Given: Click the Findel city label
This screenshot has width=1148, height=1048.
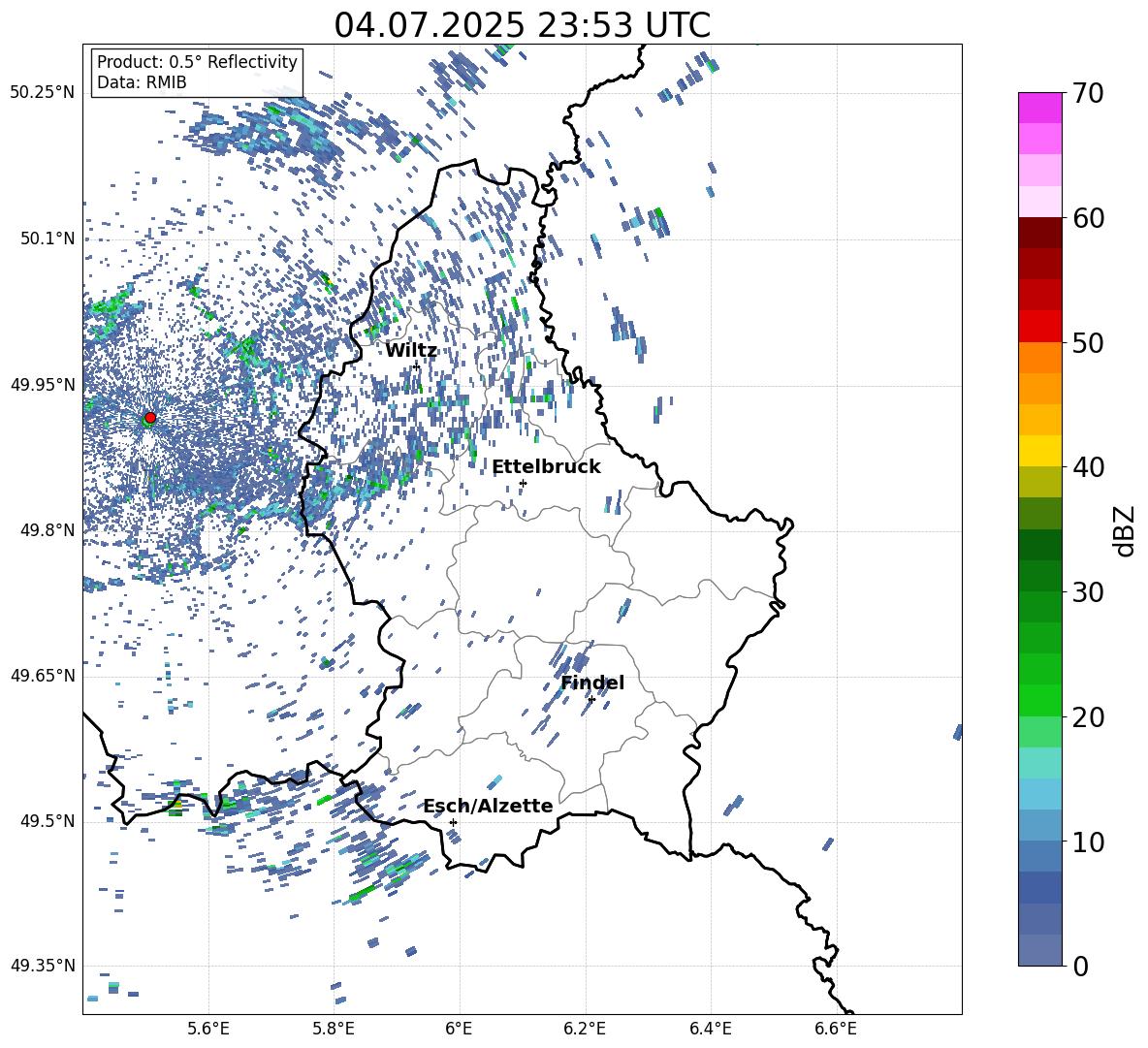Looking at the screenshot, I should click(x=592, y=683).
